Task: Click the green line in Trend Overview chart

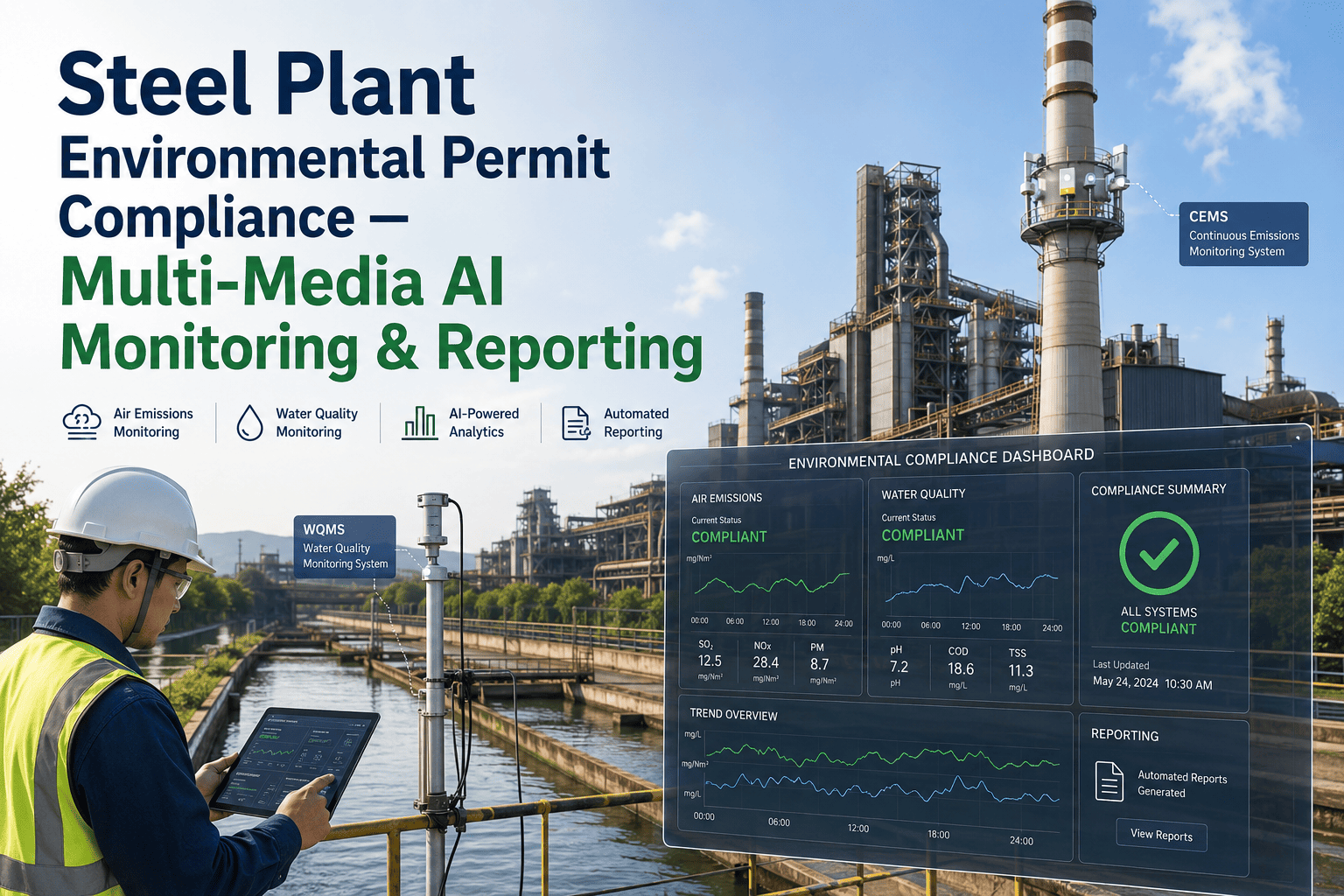Action: (882, 755)
